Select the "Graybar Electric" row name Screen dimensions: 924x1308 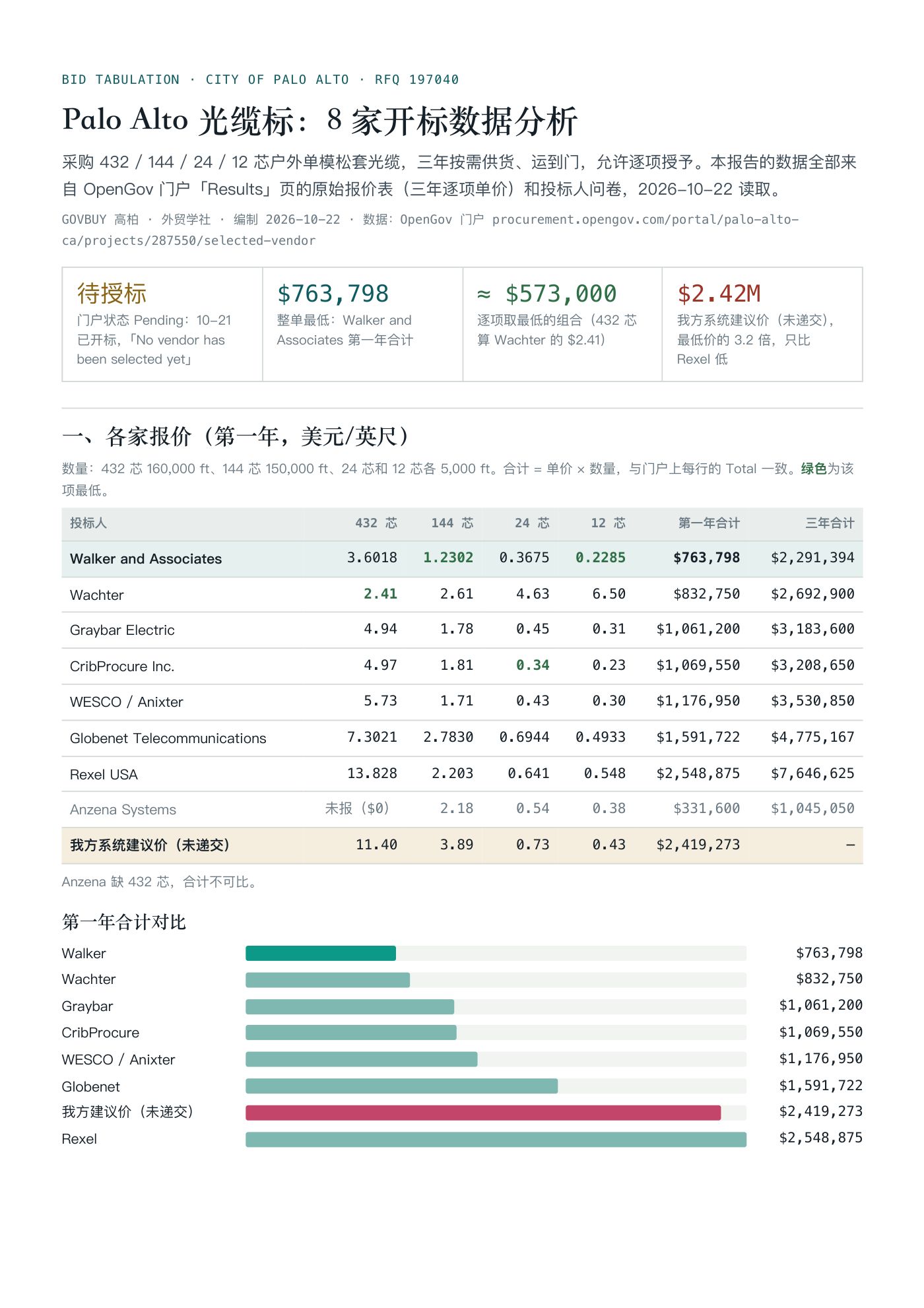[x=122, y=630]
